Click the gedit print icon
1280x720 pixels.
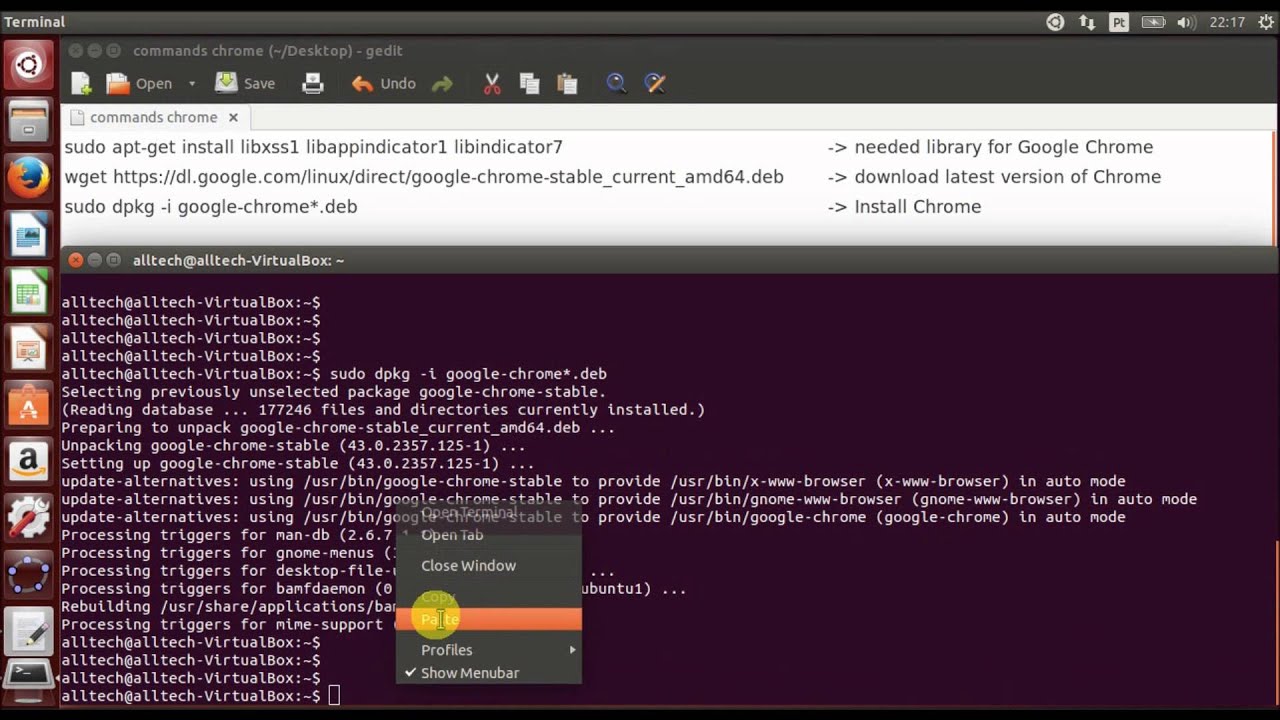pyautogui.click(x=313, y=84)
